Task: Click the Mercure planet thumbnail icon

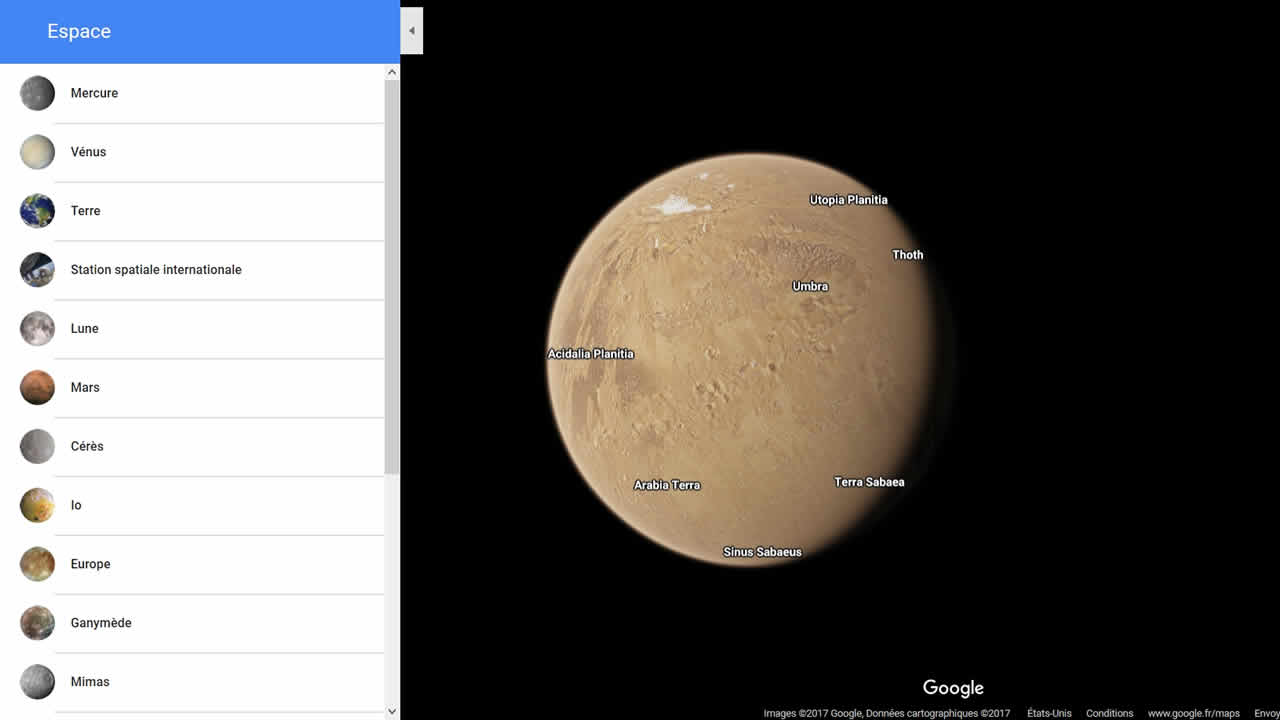Action: click(x=37, y=93)
